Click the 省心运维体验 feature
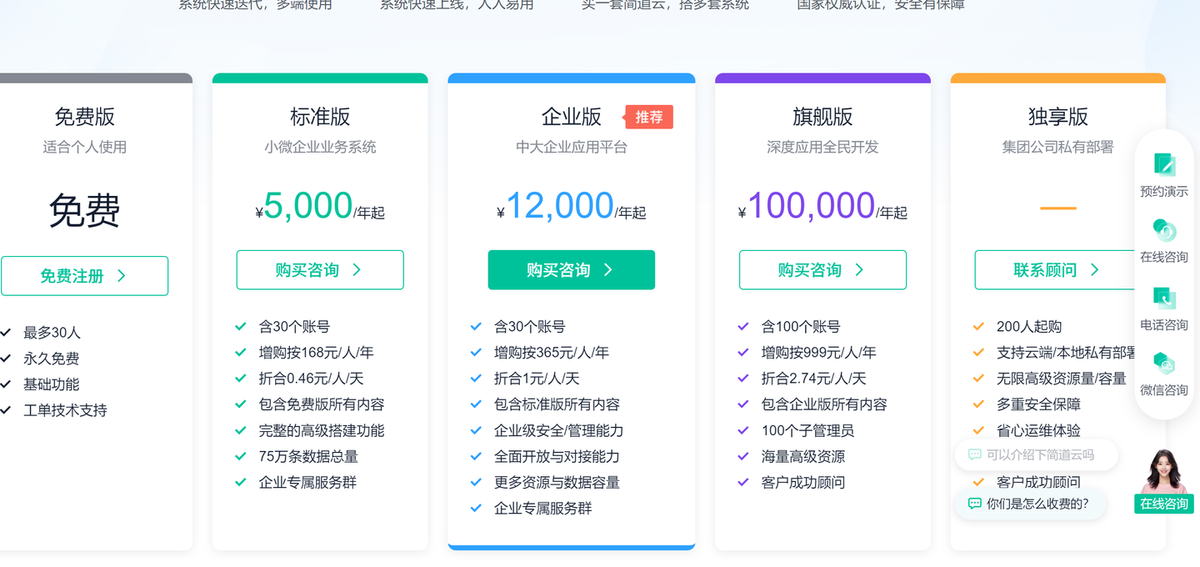 point(1038,430)
